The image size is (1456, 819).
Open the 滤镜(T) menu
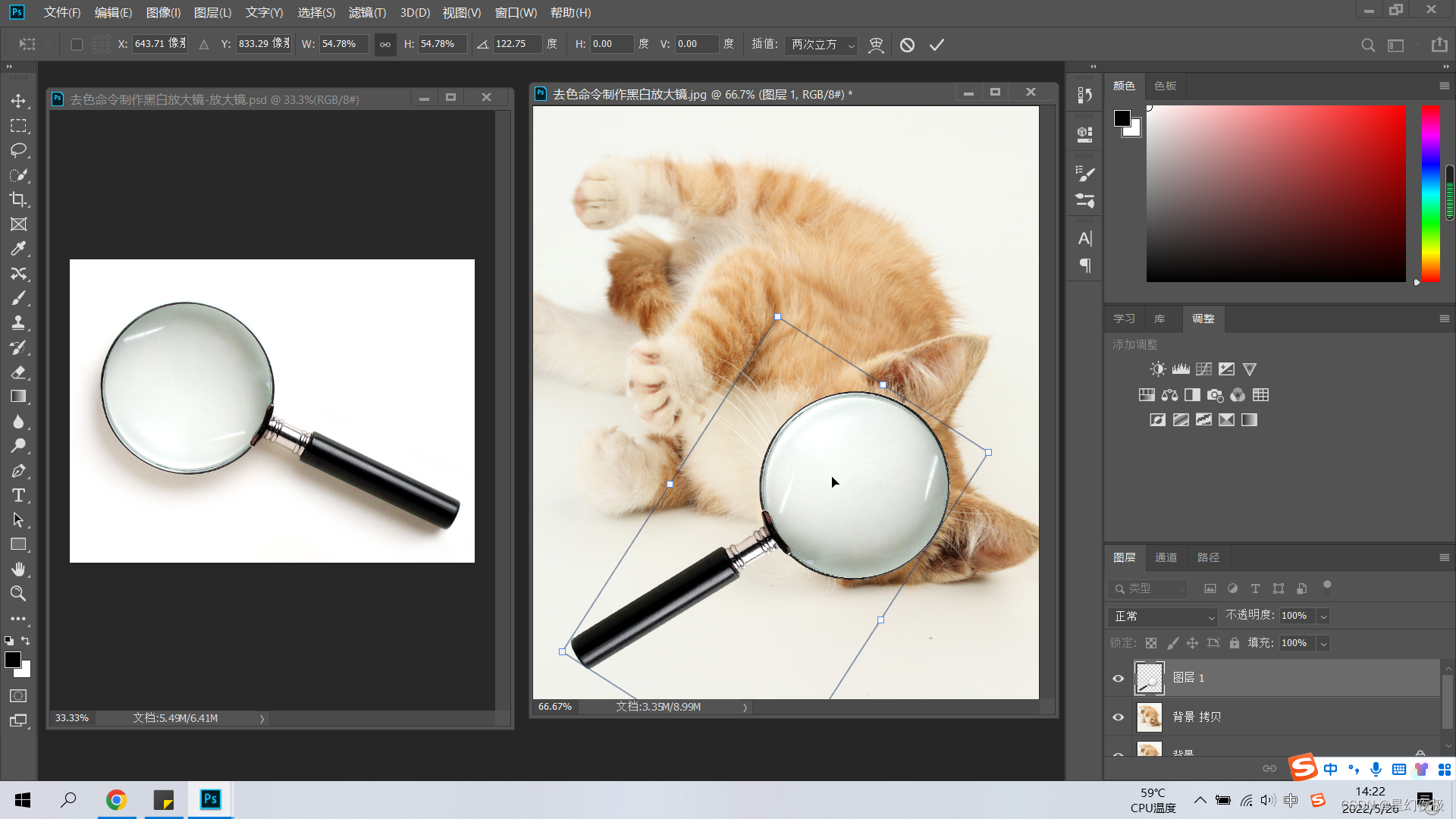click(367, 13)
